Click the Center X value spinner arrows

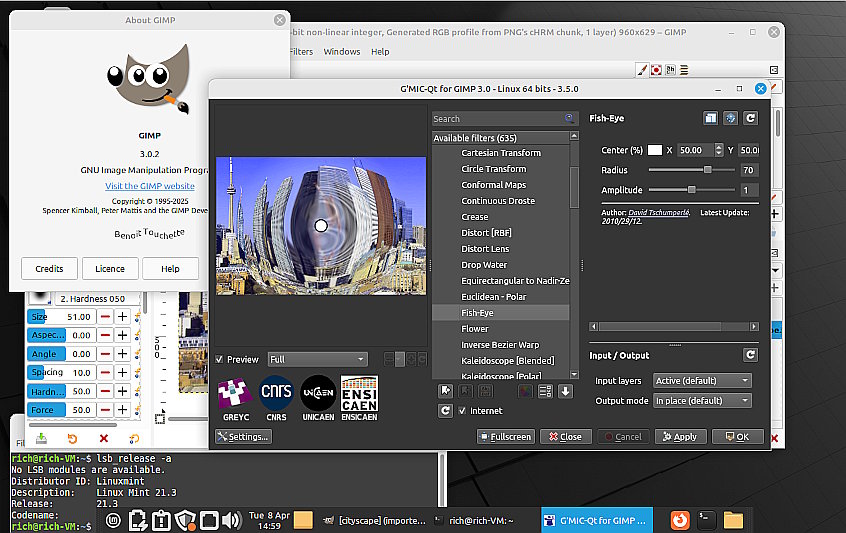[719, 150]
